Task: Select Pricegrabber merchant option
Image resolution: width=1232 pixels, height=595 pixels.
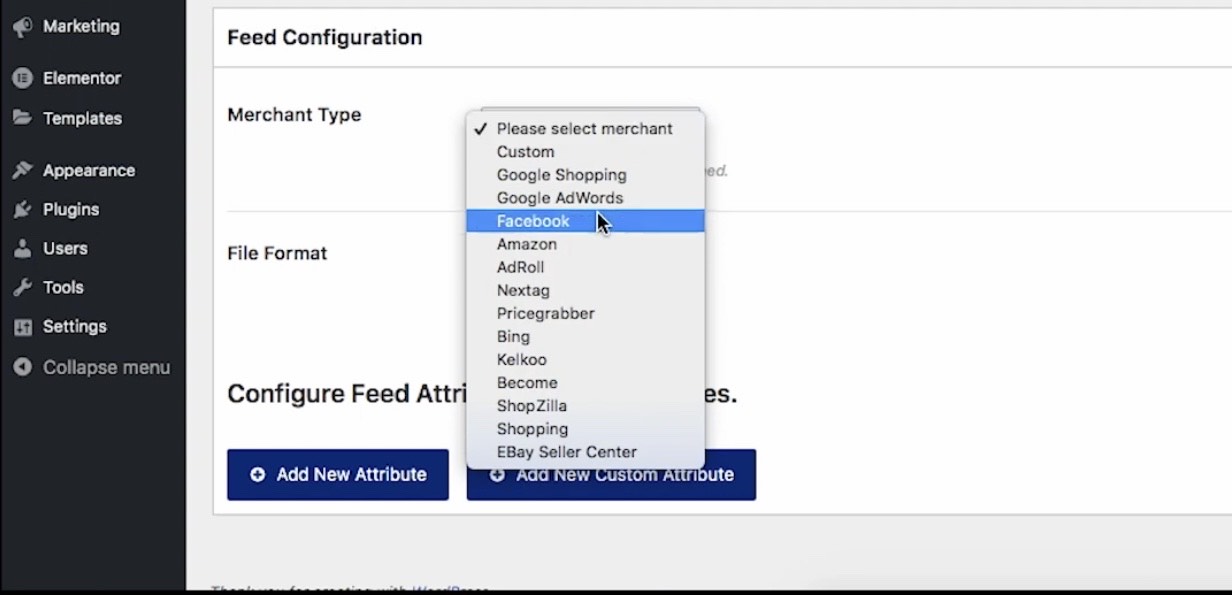Action: (x=585, y=313)
